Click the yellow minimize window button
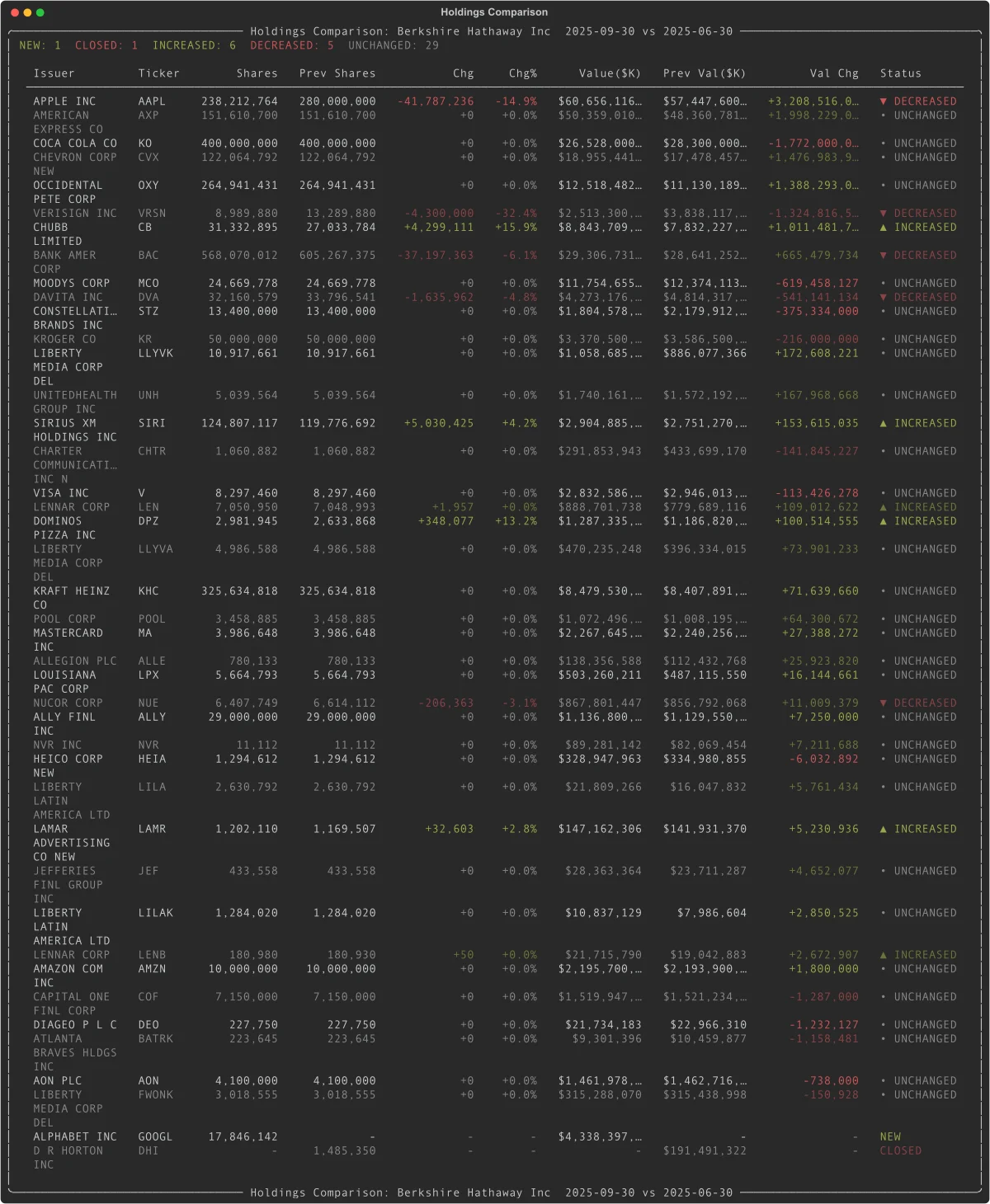Viewport: 990px width, 1204px height. click(27, 12)
